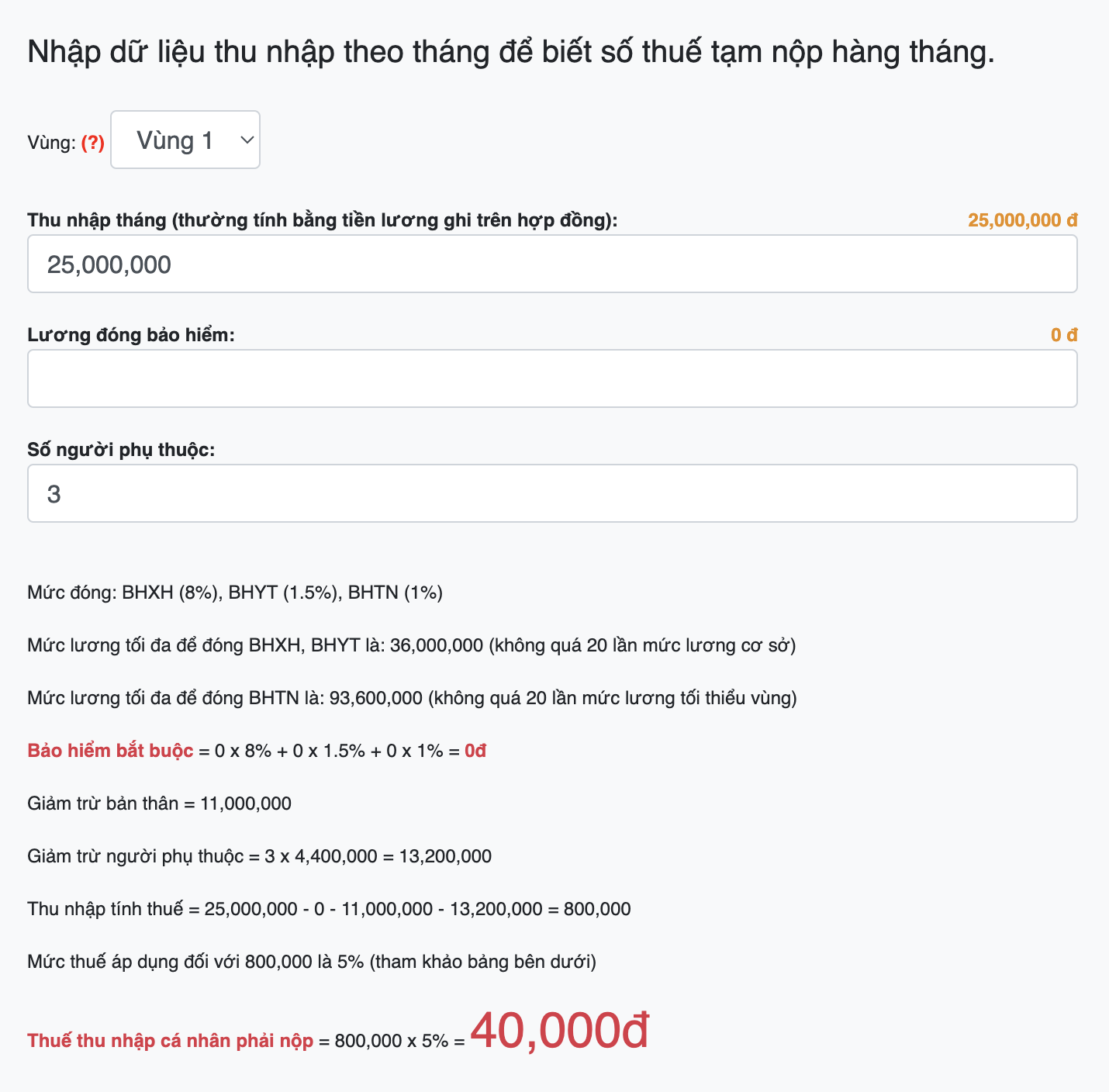This screenshot has height=1092, width=1109.
Task: Click the Giảm trừ bản thân line
Action: pyautogui.click(x=159, y=803)
